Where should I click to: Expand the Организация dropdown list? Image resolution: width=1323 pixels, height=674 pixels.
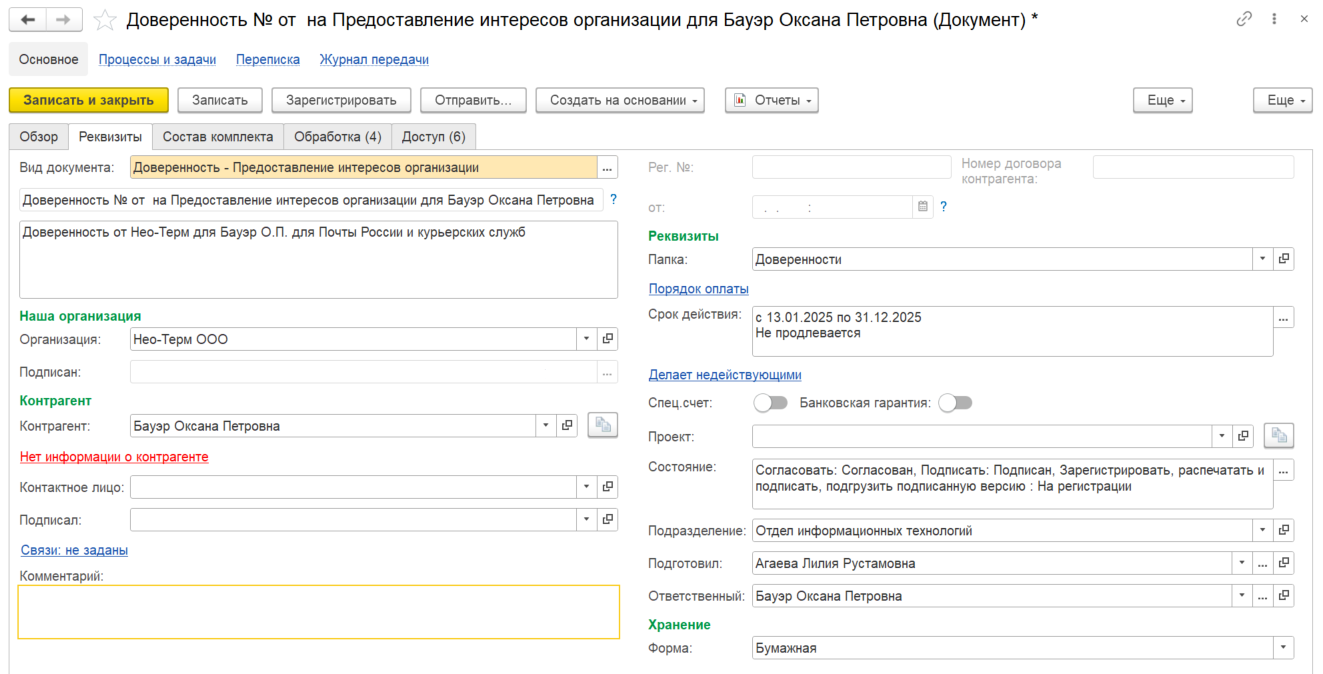pyautogui.click(x=587, y=339)
